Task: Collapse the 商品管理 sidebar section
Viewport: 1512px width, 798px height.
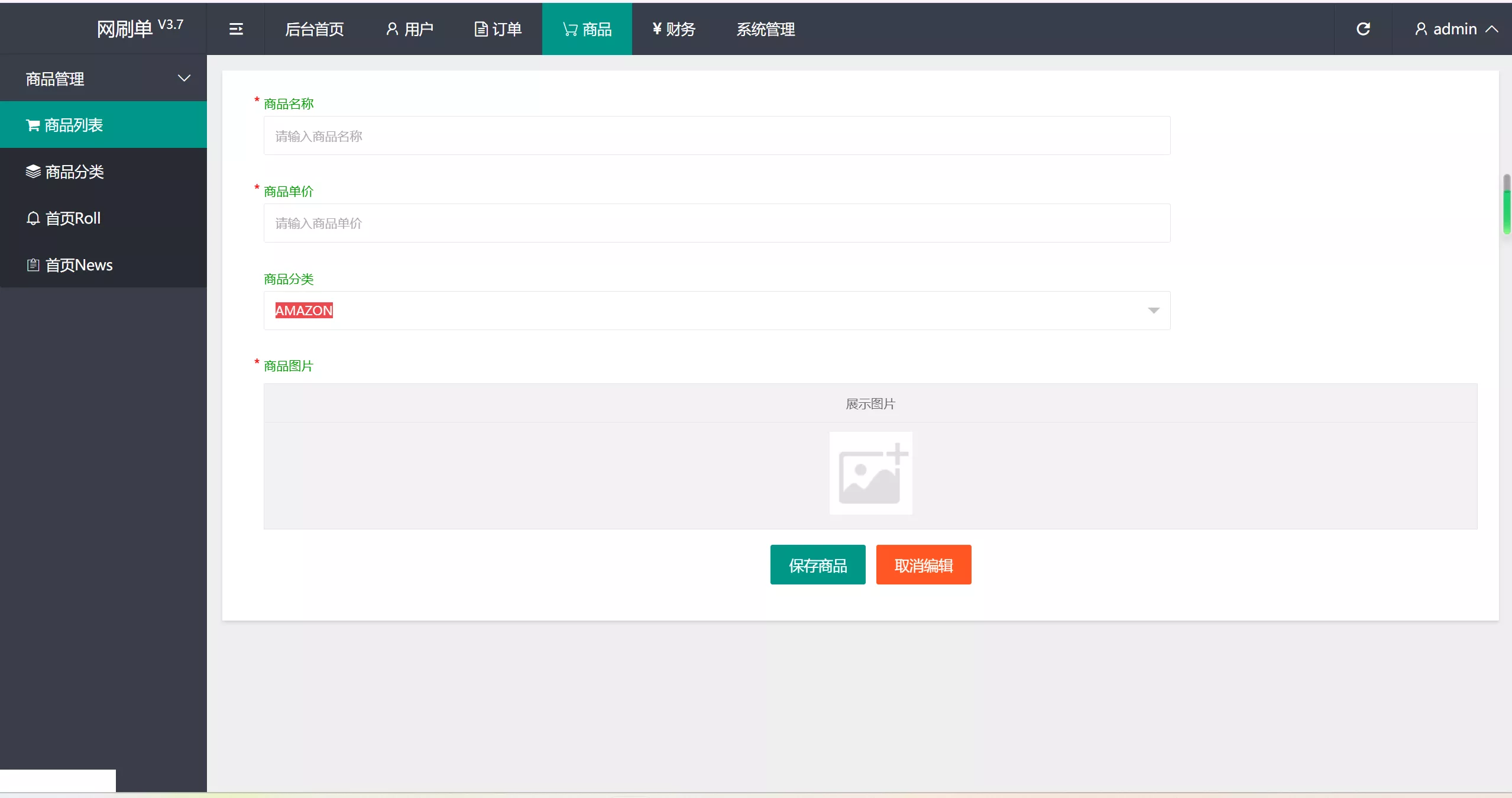Action: [183, 77]
